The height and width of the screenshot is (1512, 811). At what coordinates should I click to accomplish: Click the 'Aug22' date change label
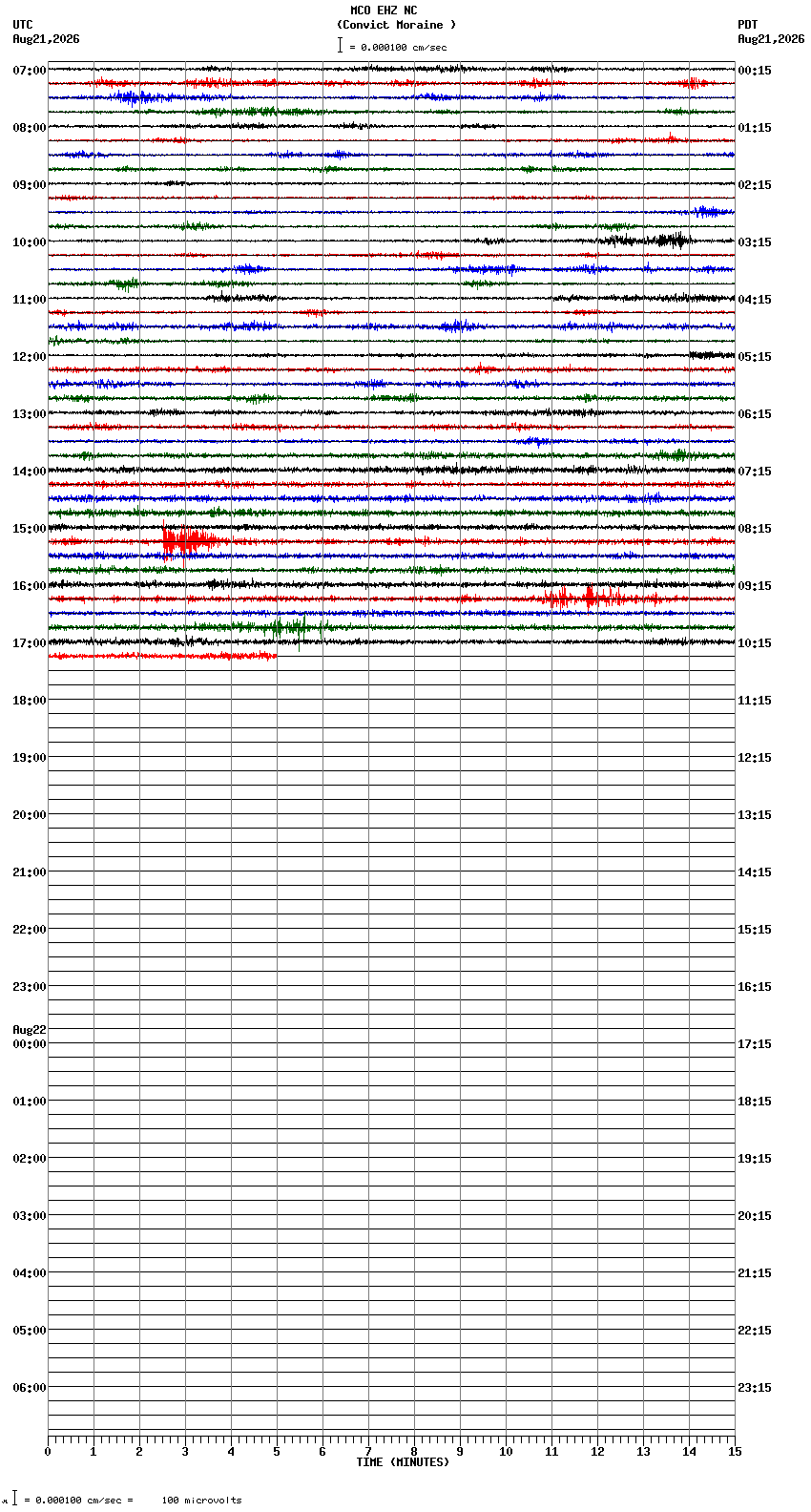[29, 1030]
